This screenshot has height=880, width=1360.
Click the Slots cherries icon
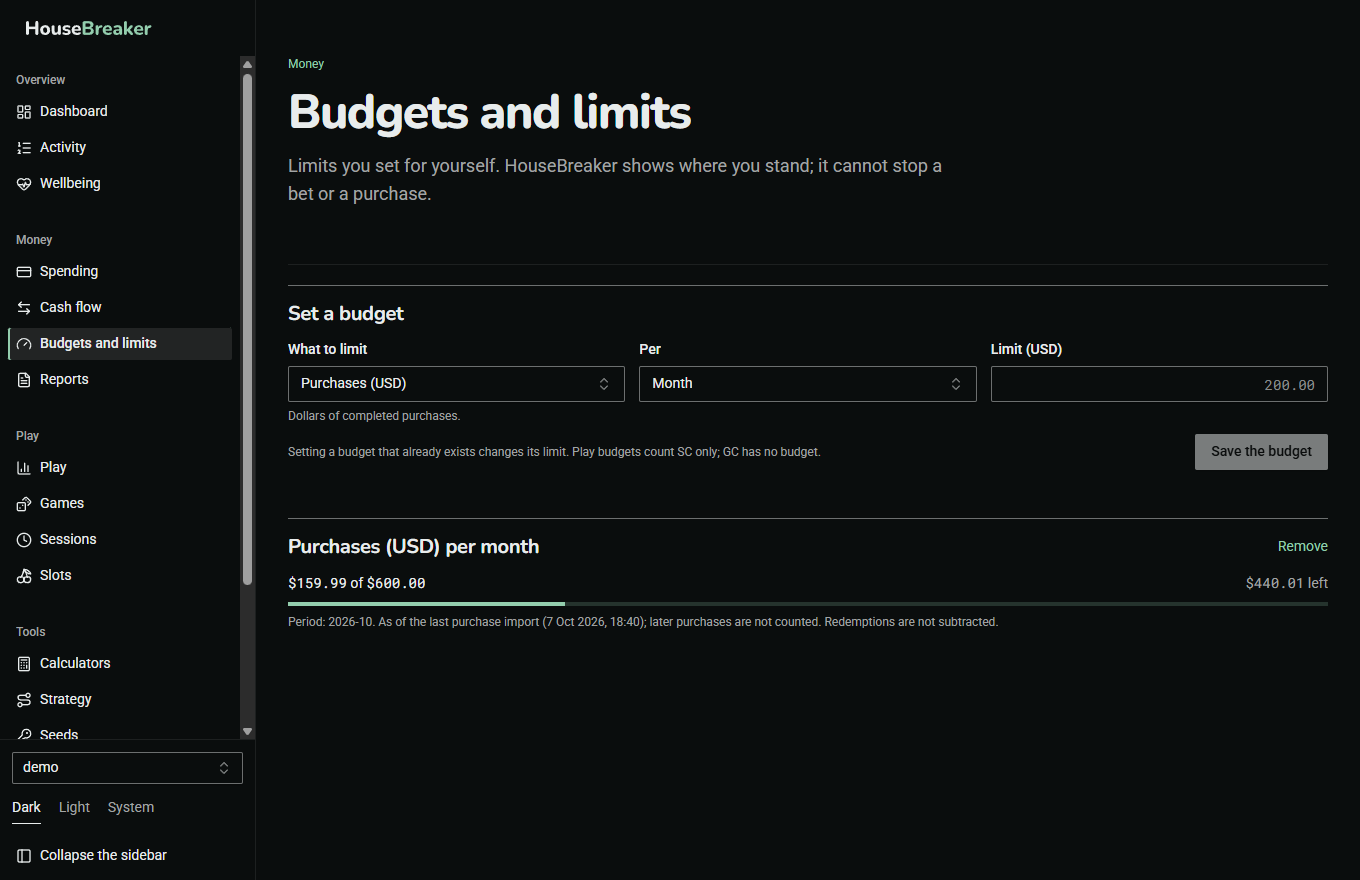[24, 575]
